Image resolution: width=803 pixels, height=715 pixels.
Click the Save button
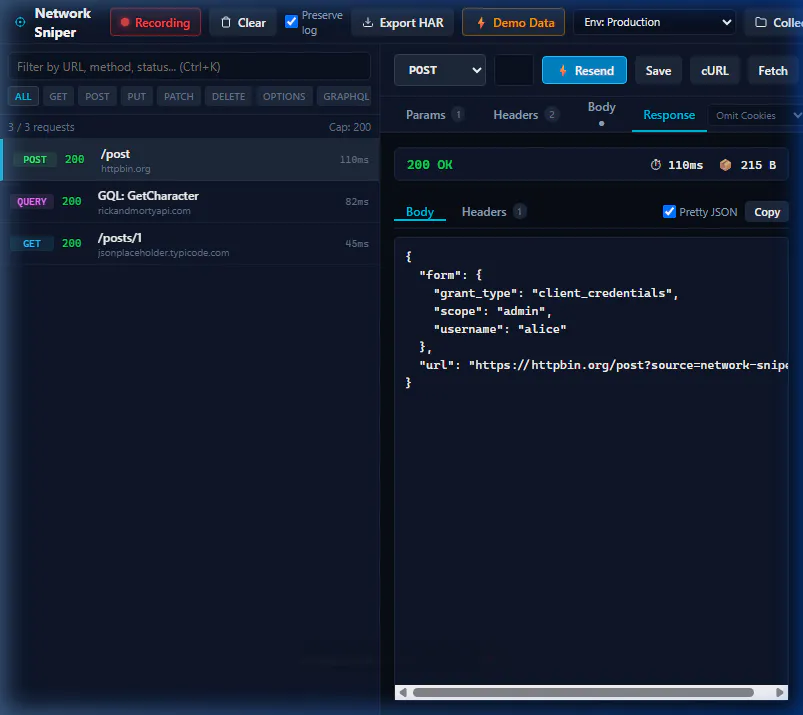658,71
